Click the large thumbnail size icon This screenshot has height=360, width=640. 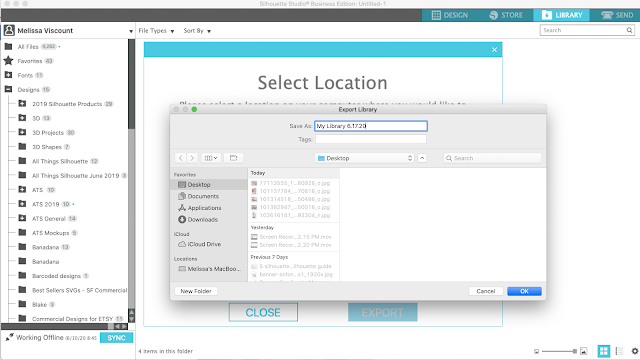click(584, 351)
